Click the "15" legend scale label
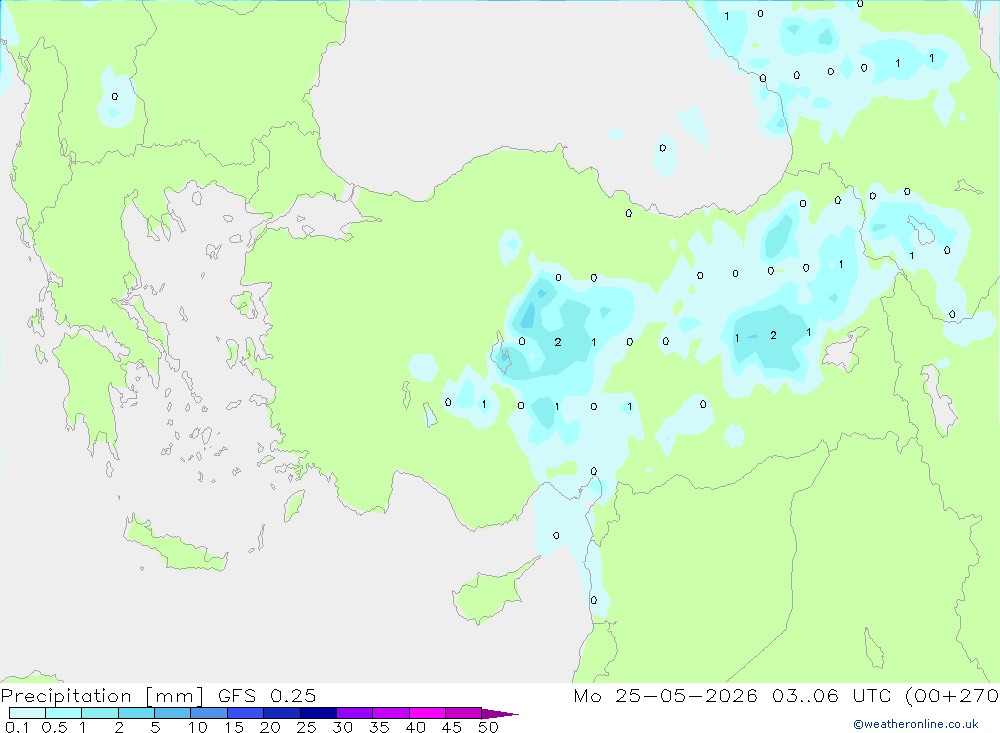This screenshot has height=733, width=1000. point(234,727)
